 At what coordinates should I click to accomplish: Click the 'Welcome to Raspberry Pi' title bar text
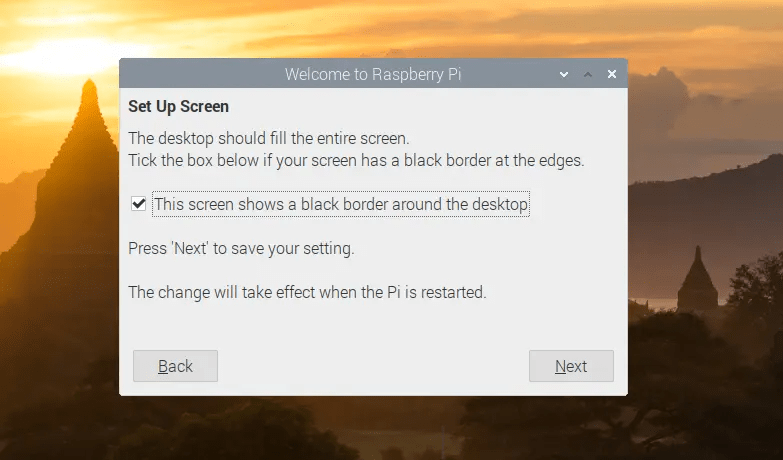(373, 74)
